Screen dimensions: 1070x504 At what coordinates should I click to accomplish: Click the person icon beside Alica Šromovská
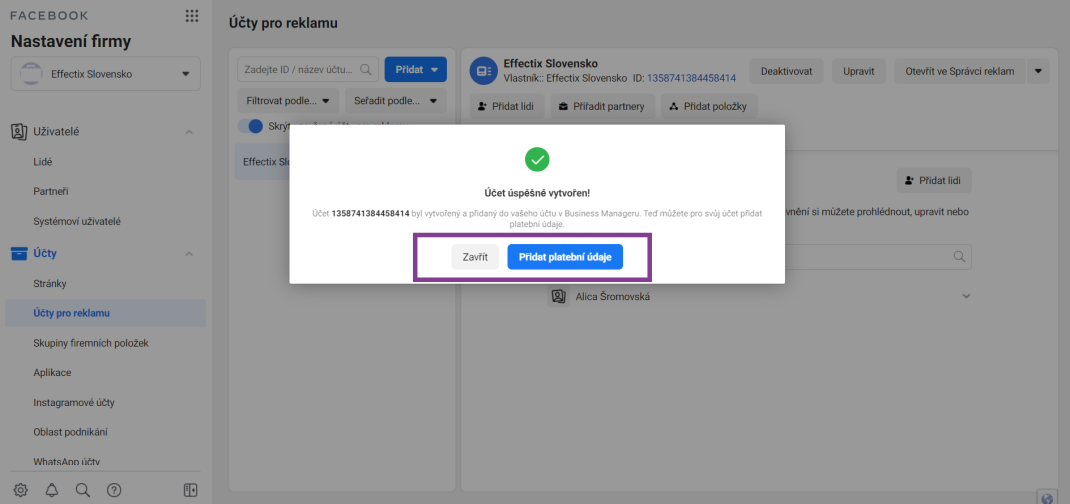point(558,297)
